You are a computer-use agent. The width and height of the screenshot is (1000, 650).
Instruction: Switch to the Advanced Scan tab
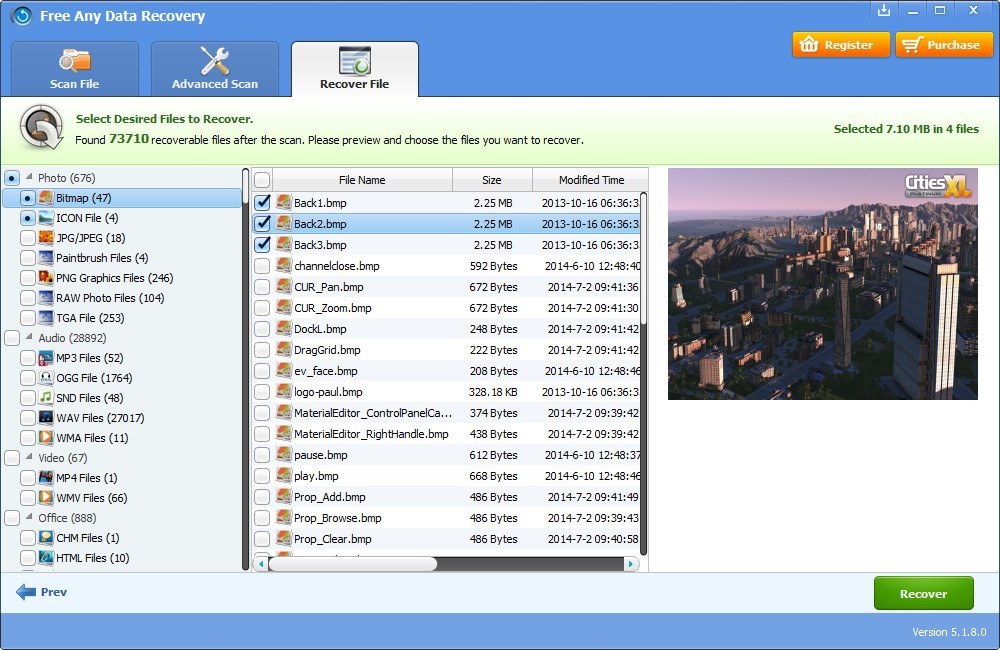pyautogui.click(x=214, y=68)
